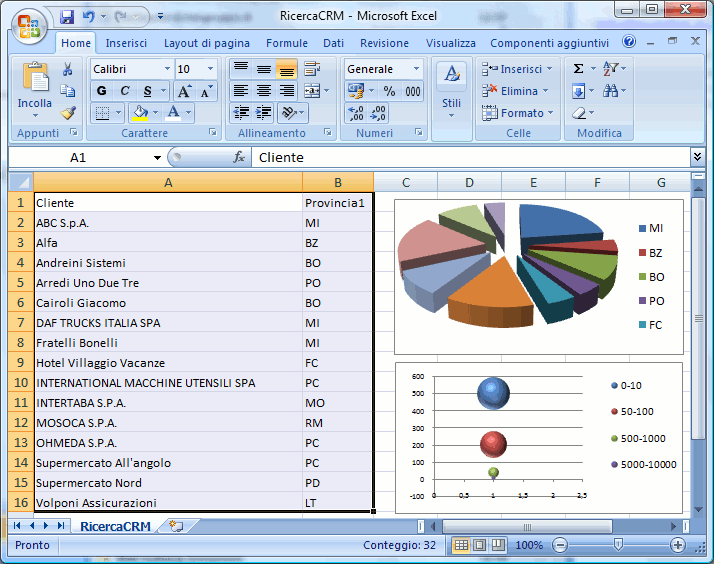
Task: Customize the Quick Access Toolbar dropdown
Action: pyautogui.click(x=160, y=16)
